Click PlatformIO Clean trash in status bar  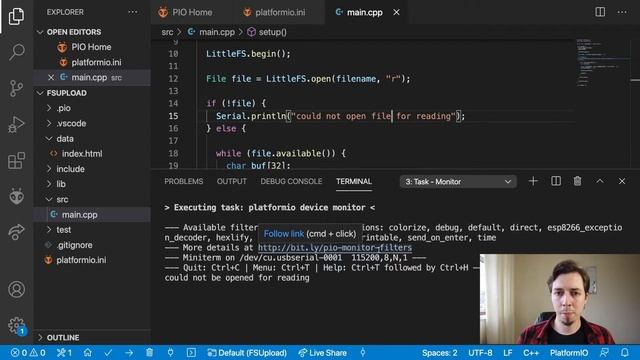149,353
